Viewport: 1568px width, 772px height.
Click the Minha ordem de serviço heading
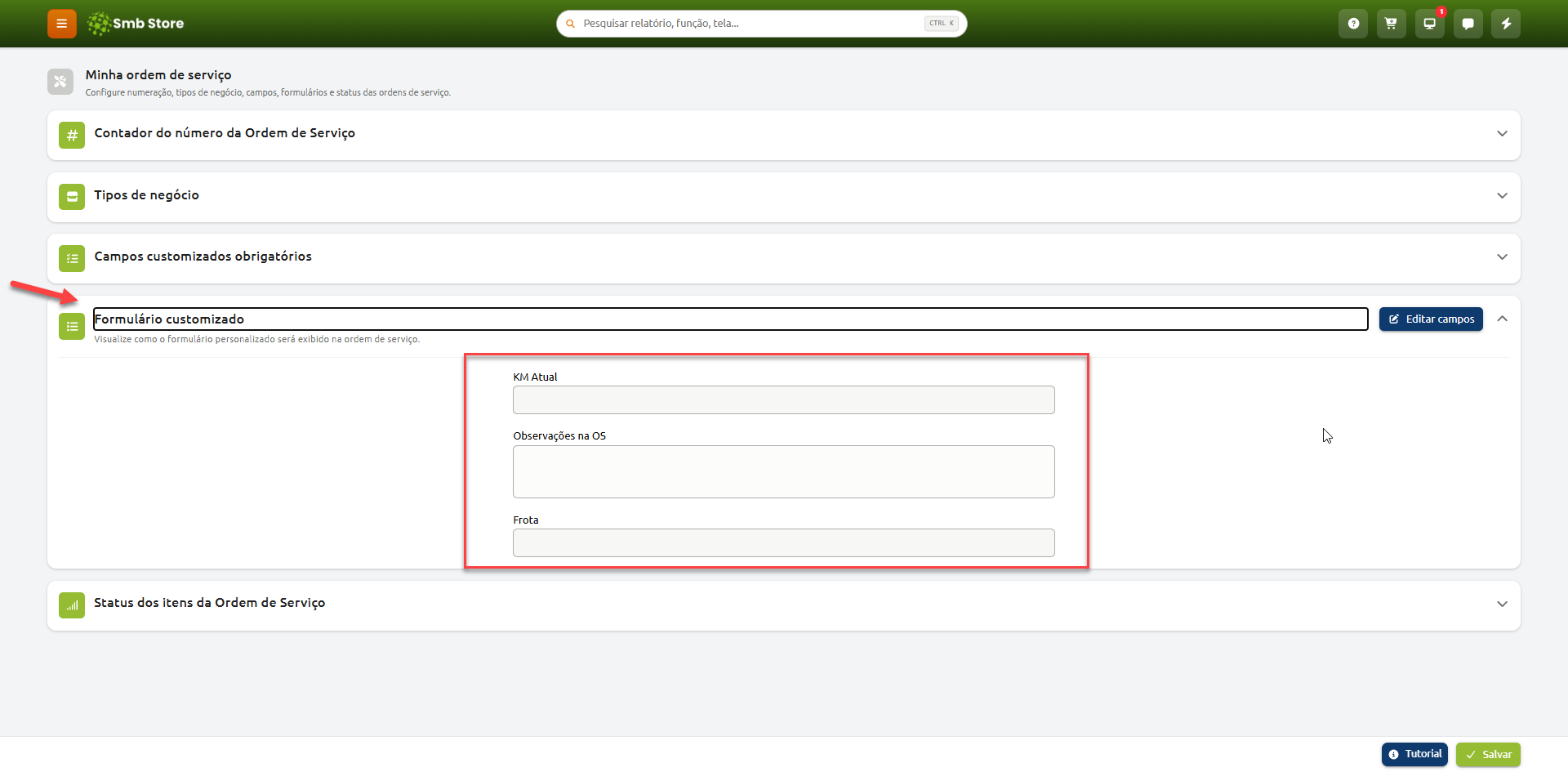[158, 75]
